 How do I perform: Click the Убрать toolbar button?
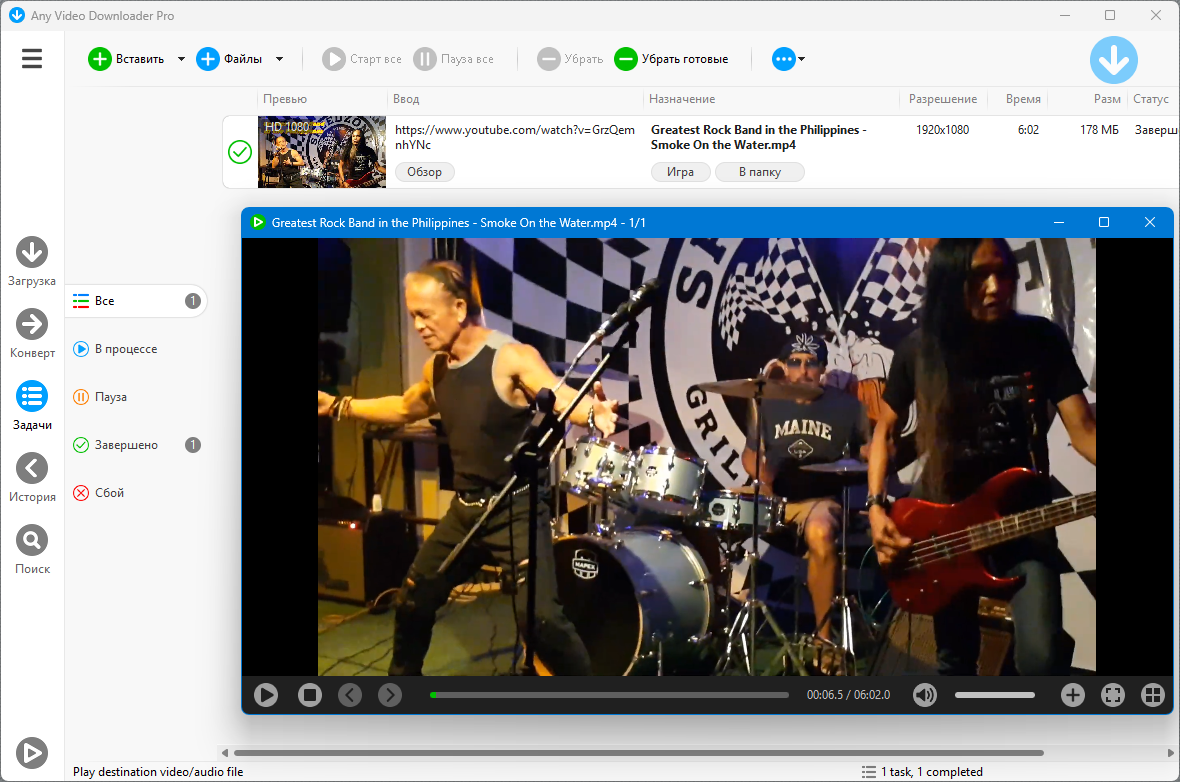[x=570, y=59]
